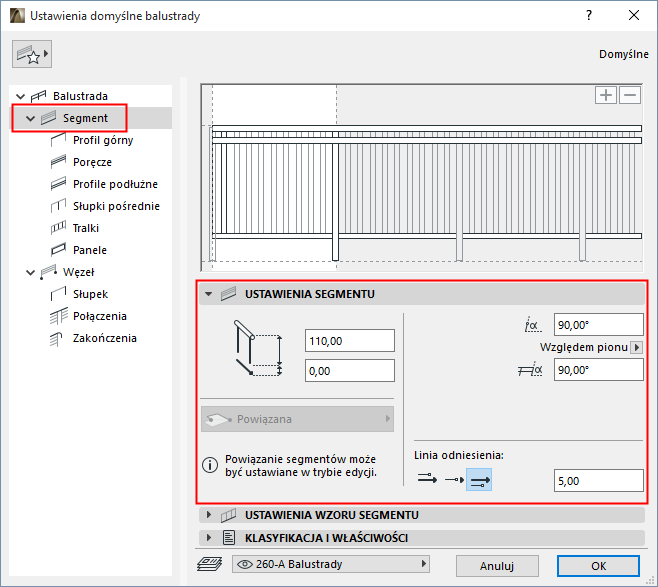The image size is (658, 587).
Task: Click the Ustawienia segmentu header icon
Action: tap(229, 294)
